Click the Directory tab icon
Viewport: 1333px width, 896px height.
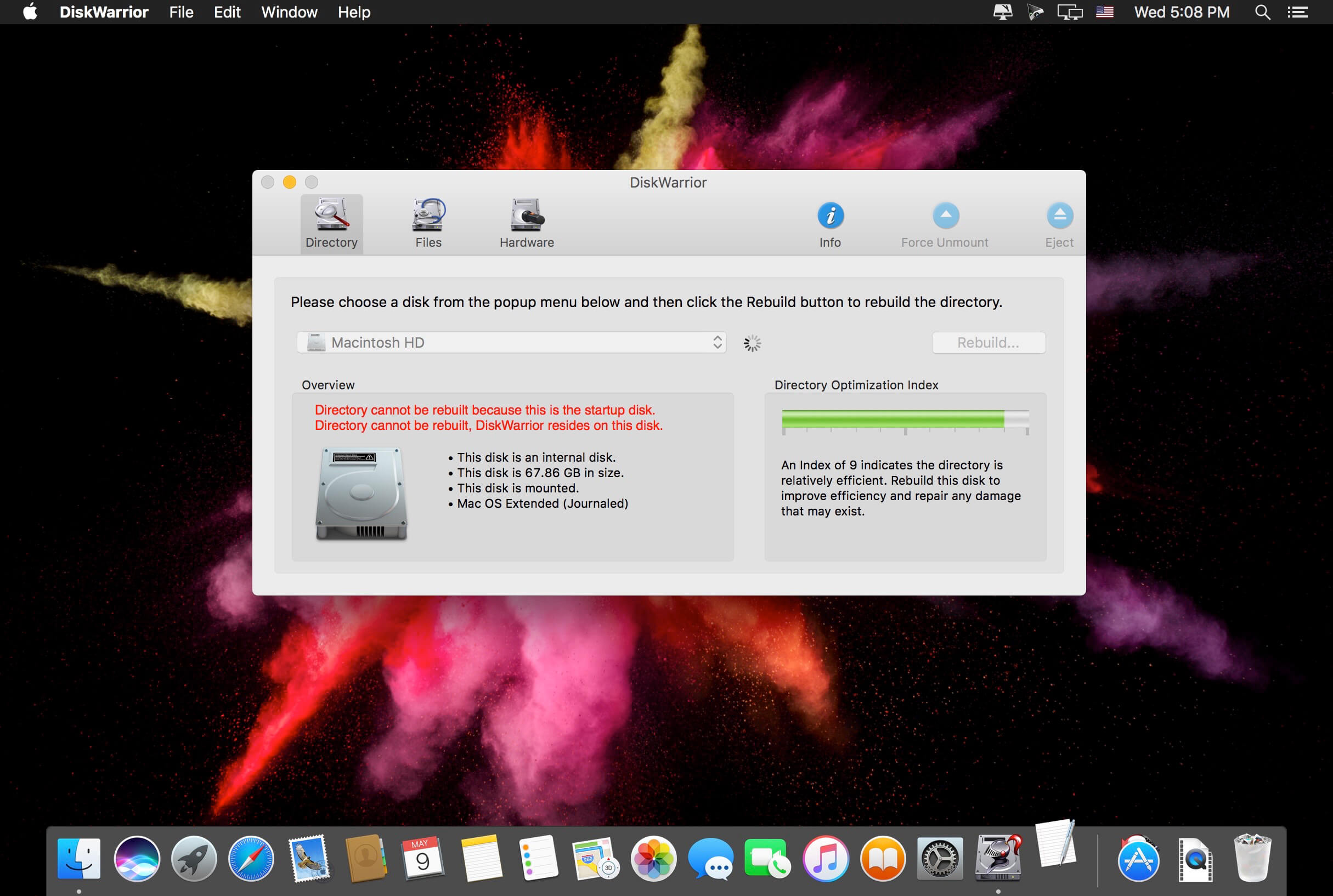[x=331, y=214]
